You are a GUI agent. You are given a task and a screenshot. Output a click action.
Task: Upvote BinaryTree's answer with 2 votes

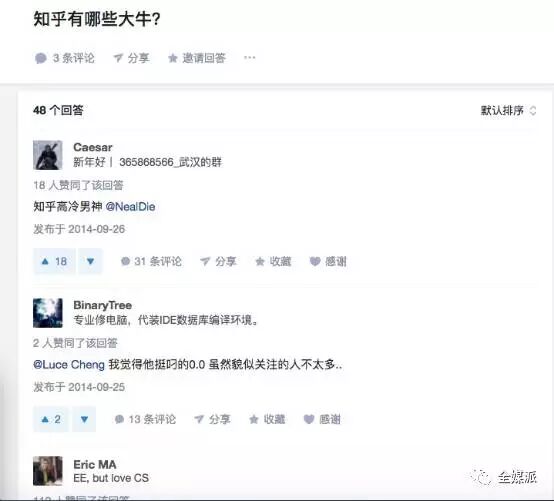[x=51, y=419]
